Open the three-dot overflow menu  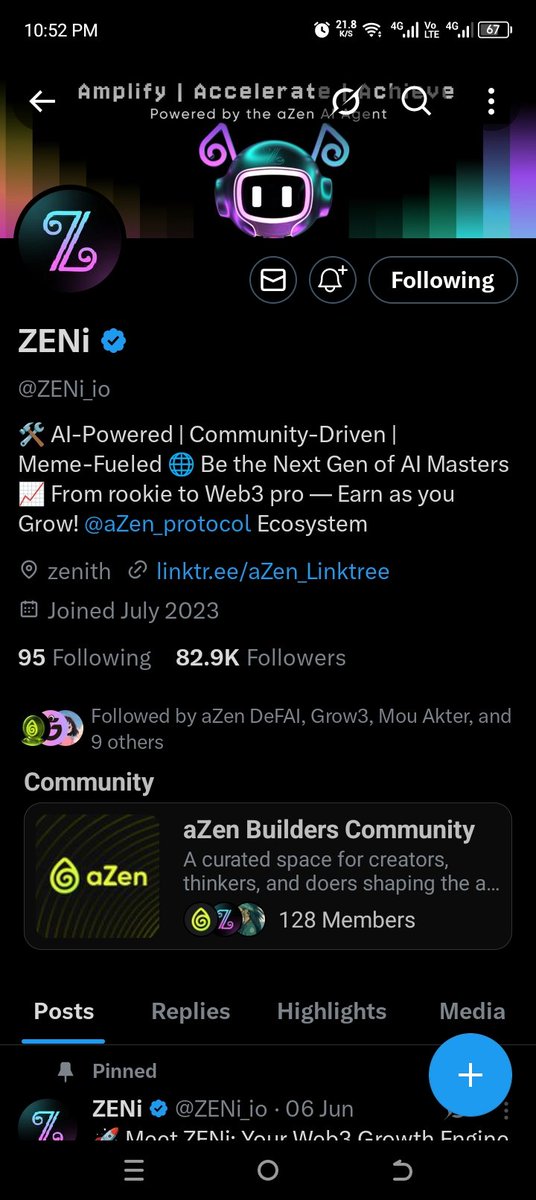click(490, 101)
